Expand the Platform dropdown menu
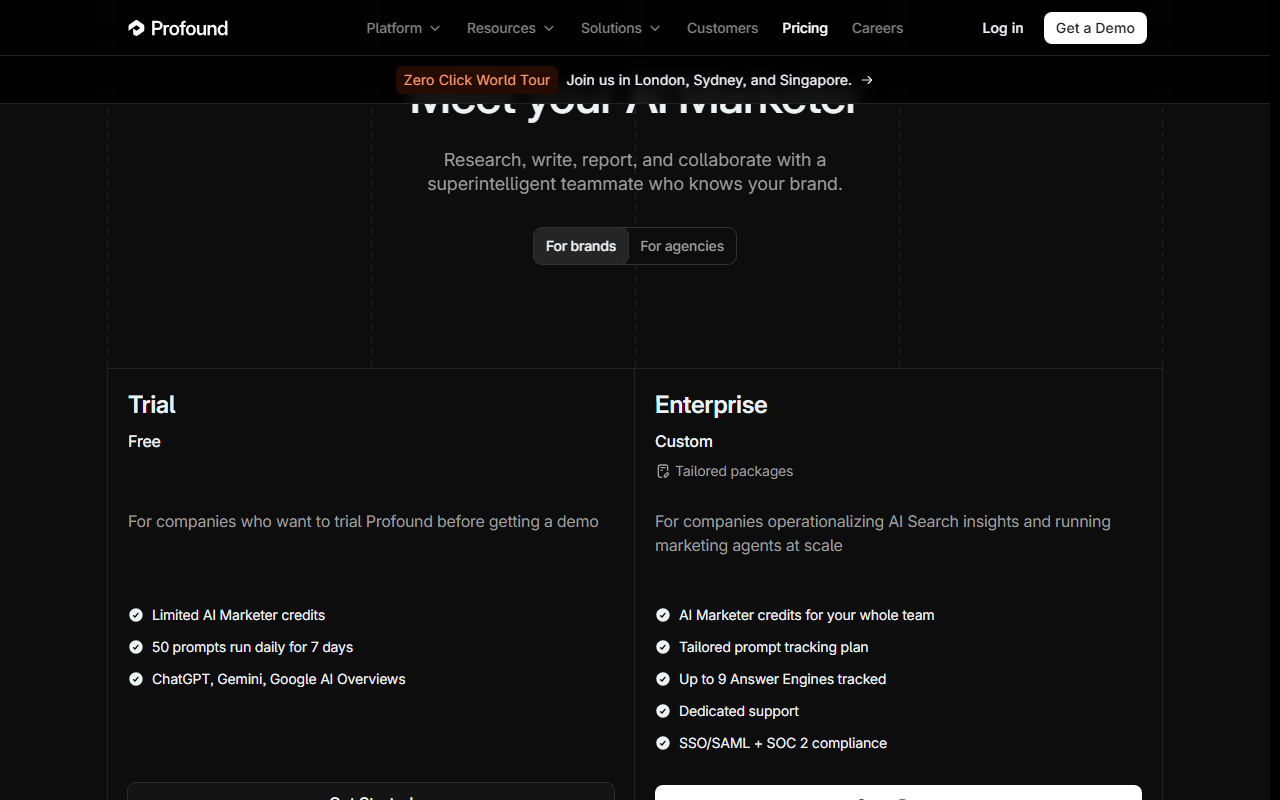This screenshot has width=1280, height=800. (403, 28)
